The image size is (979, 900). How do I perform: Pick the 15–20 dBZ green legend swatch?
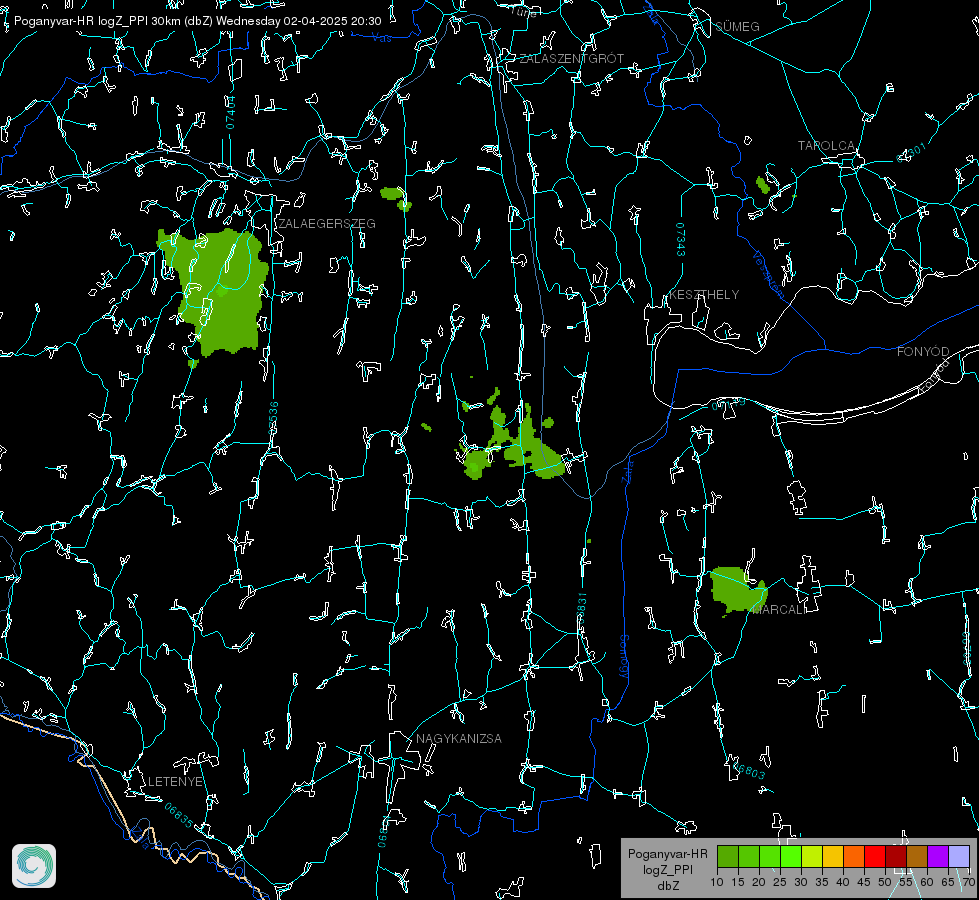pos(749,857)
